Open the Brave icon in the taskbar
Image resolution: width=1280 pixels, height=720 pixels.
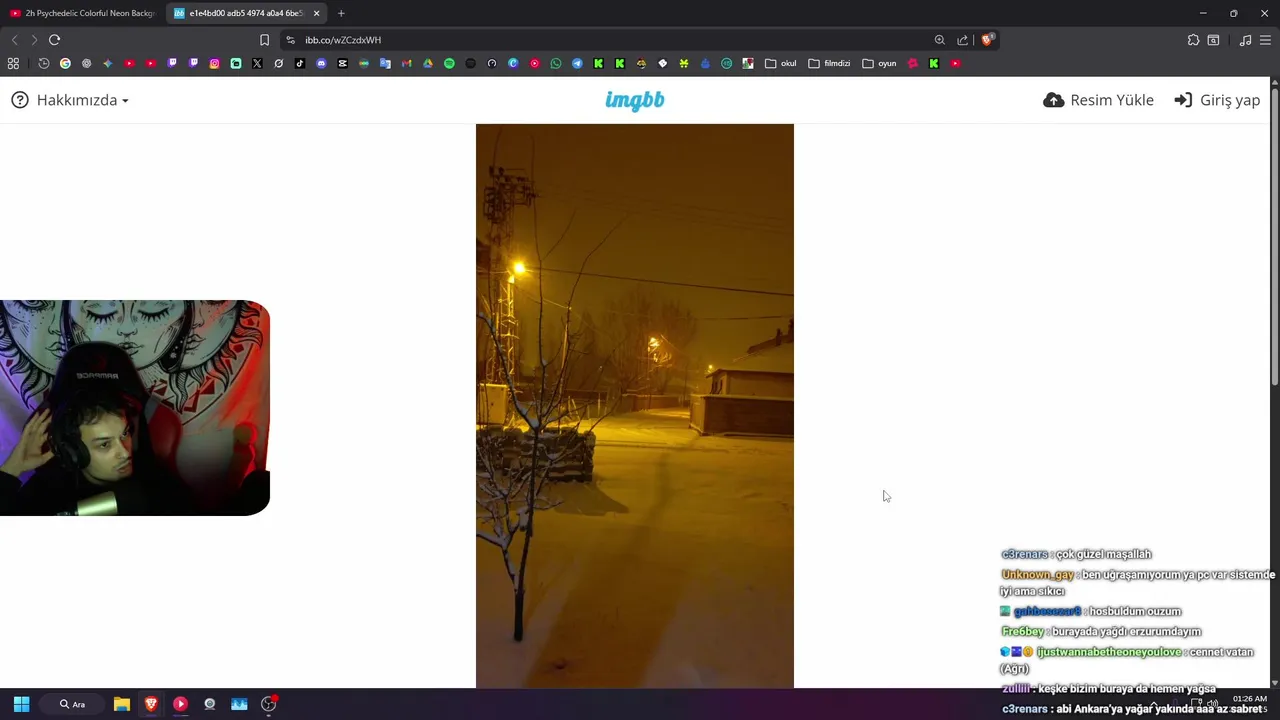click(x=151, y=704)
